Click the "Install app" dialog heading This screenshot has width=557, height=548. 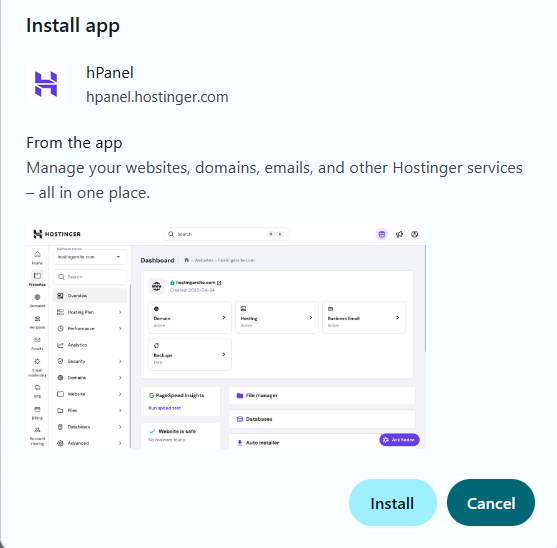[73, 26]
